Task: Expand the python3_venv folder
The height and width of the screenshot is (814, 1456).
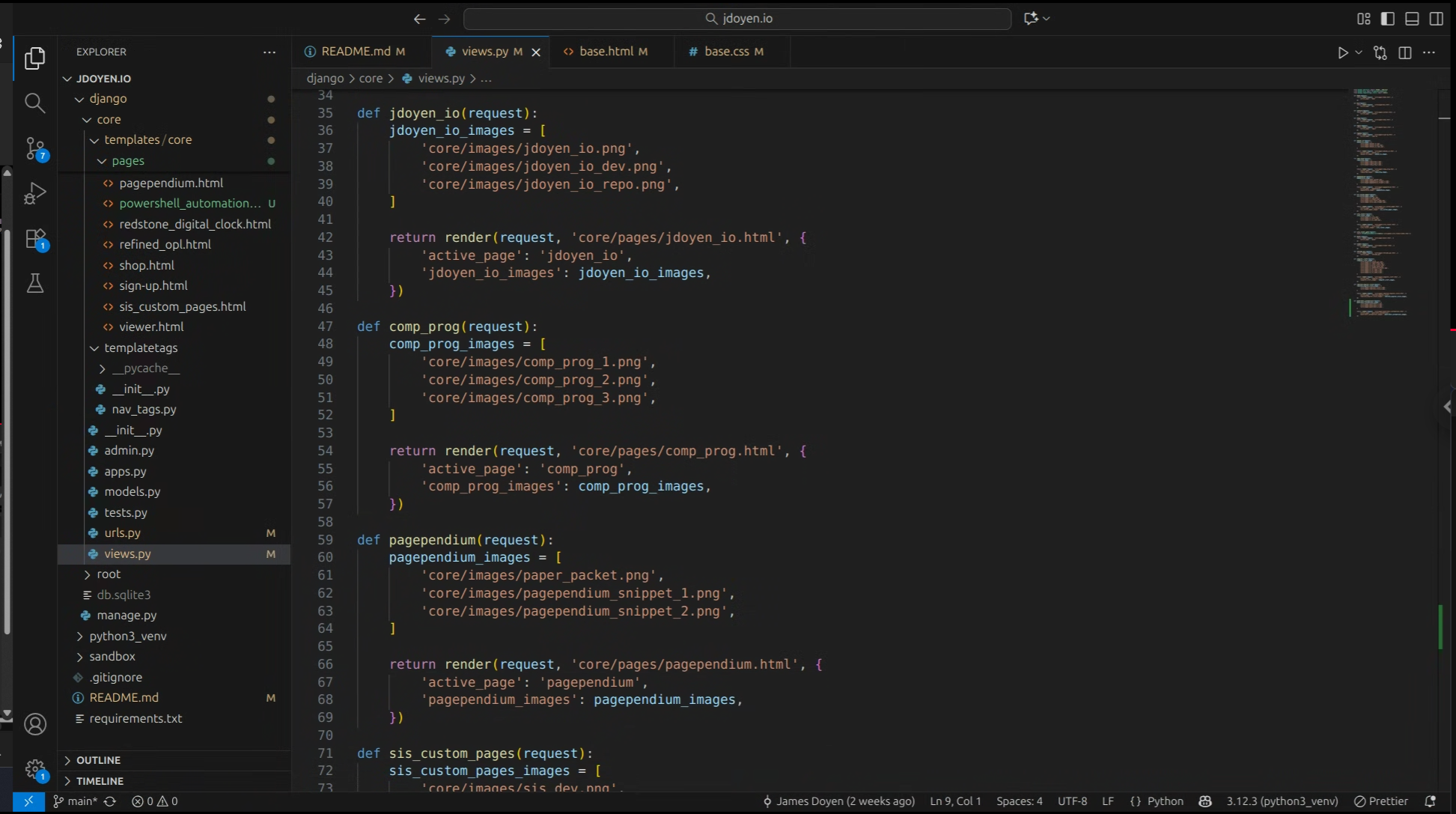Action: click(127, 636)
